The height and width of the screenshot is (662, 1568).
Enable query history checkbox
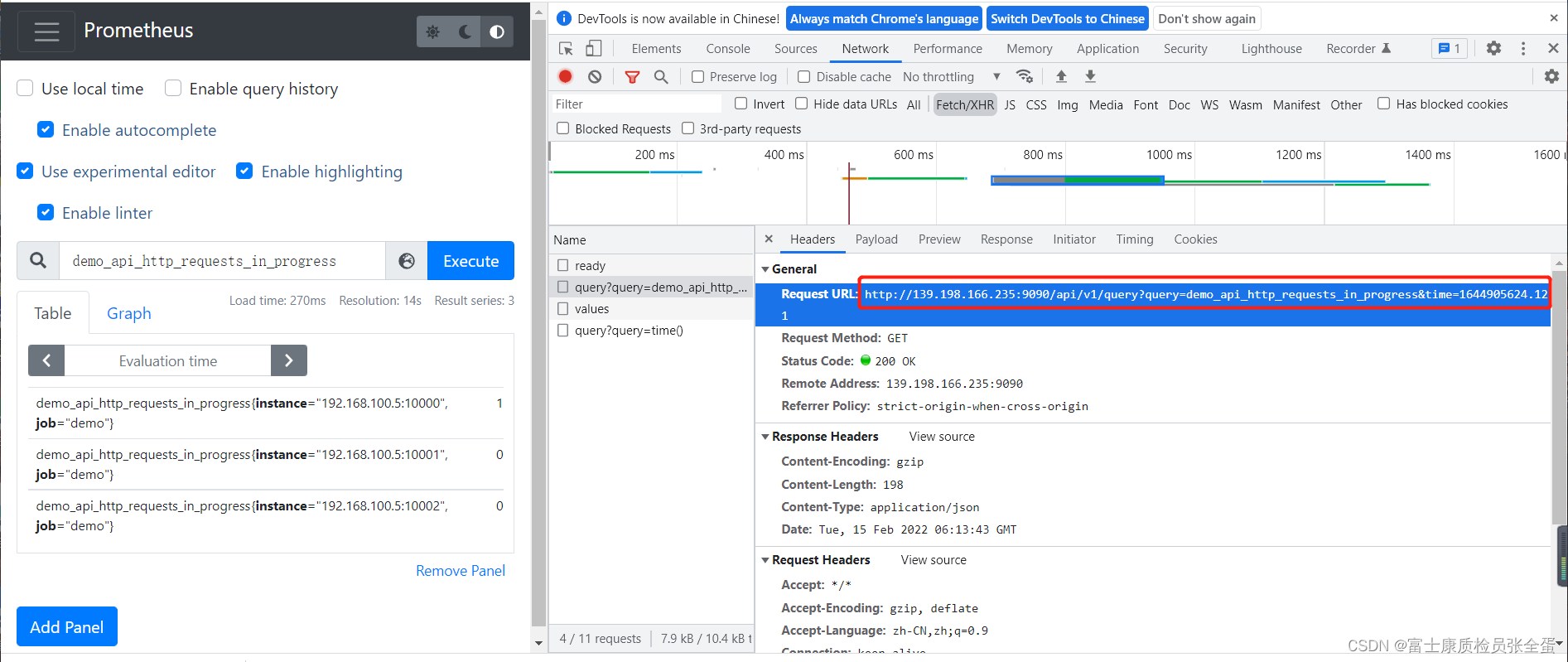point(173,88)
